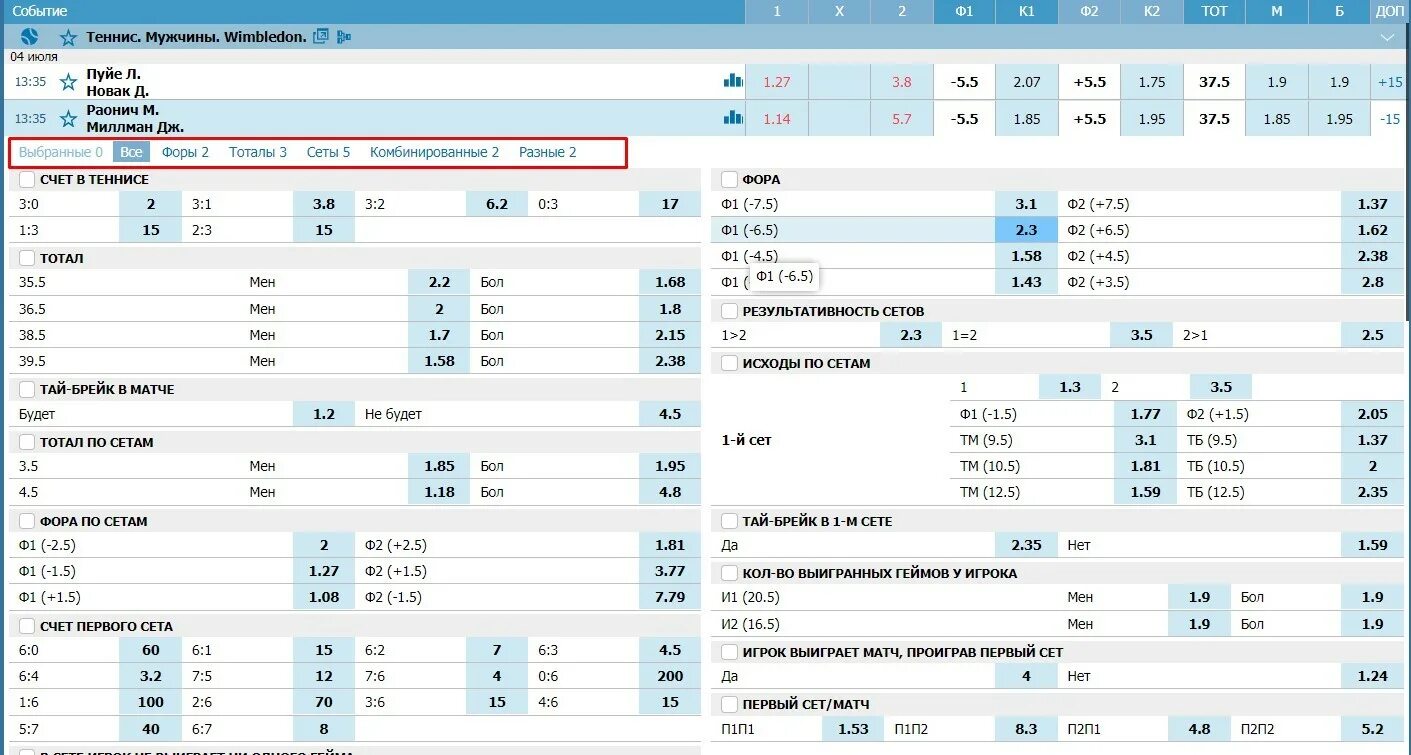Select odds 8.3 for П1П2 outcome
Viewport: 1411px width, 755px height.
[1026, 729]
